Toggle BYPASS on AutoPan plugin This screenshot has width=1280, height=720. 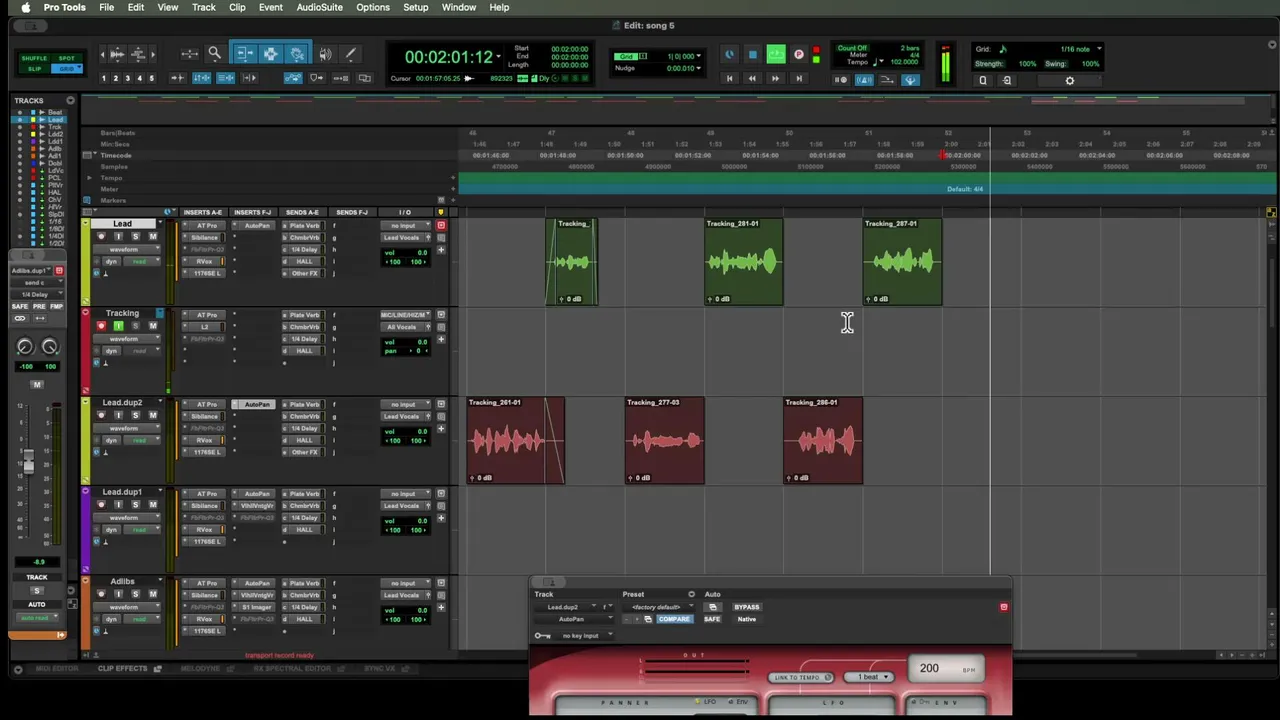click(747, 607)
